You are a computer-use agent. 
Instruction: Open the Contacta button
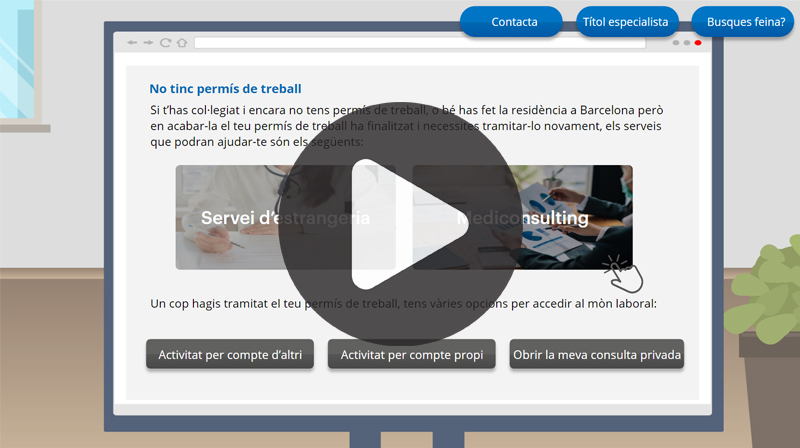513,22
